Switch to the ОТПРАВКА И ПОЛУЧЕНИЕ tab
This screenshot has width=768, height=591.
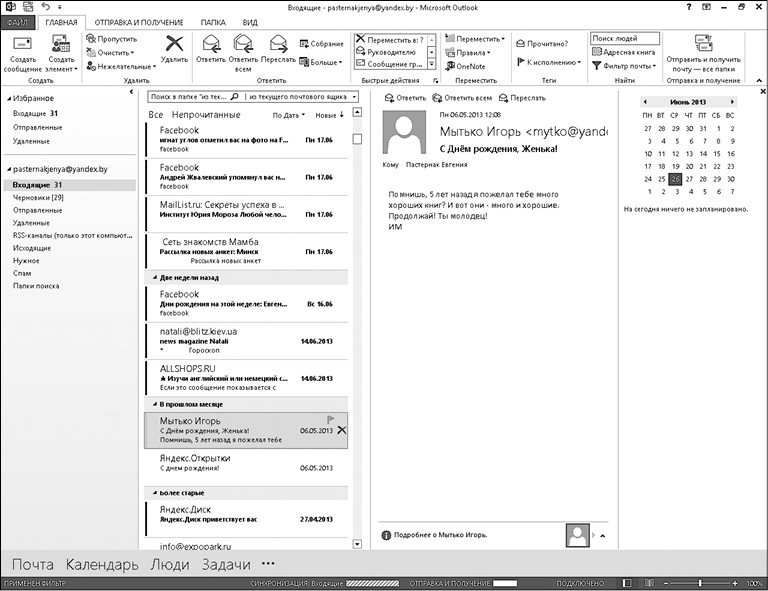[x=139, y=21]
